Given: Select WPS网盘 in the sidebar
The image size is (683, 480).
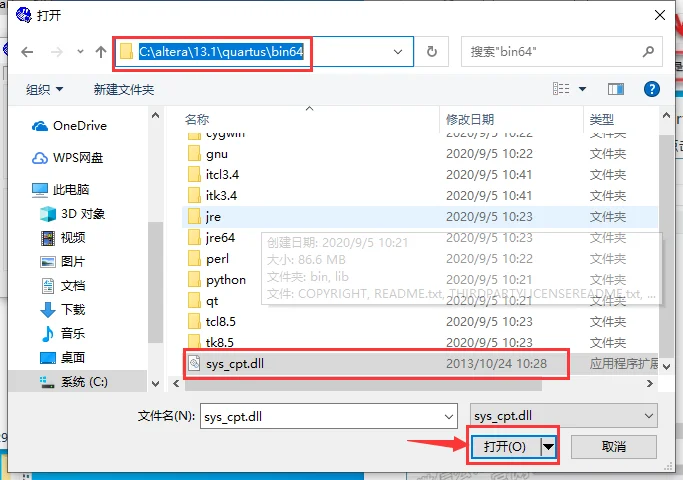Looking at the screenshot, I should (68, 158).
